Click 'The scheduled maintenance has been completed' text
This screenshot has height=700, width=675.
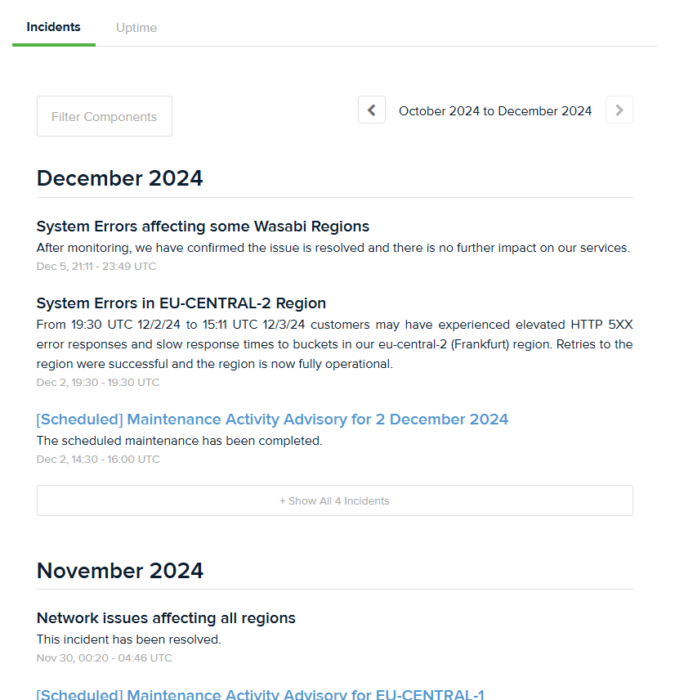coord(179,441)
